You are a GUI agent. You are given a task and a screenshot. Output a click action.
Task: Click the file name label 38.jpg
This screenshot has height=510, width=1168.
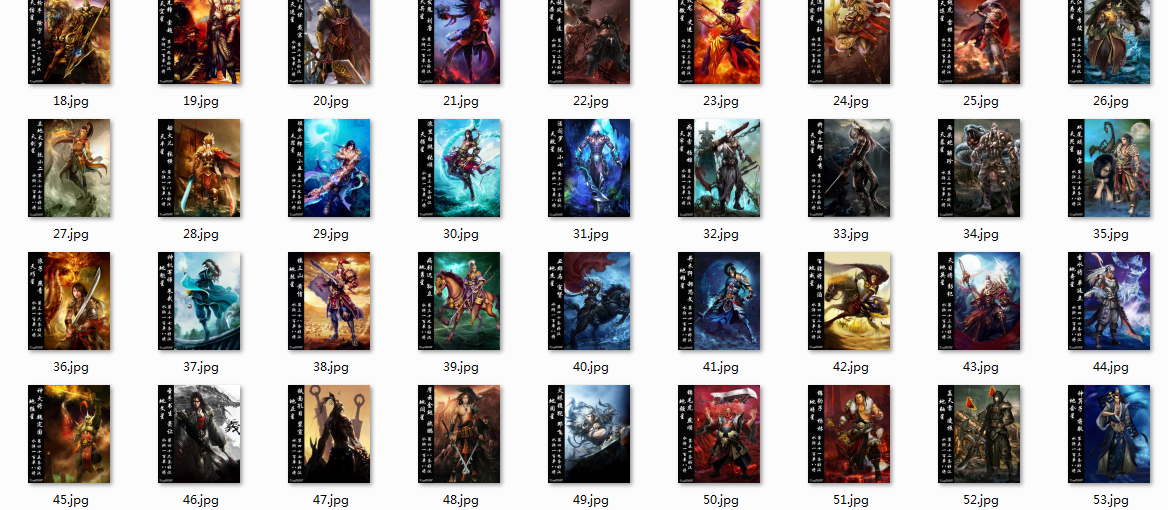(331, 367)
